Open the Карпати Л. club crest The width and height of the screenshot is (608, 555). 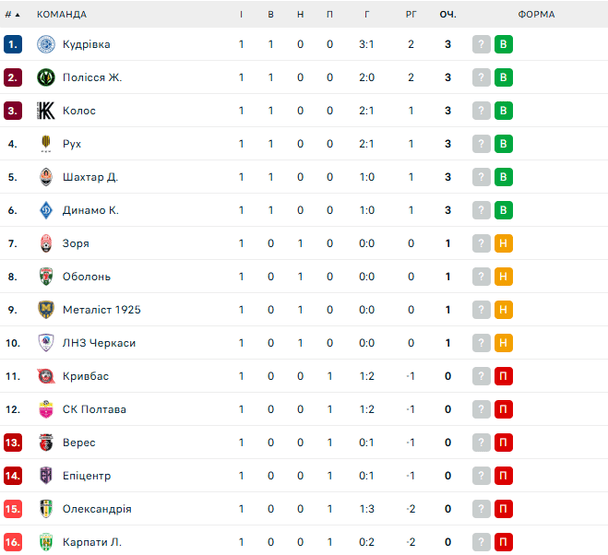[46, 542]
